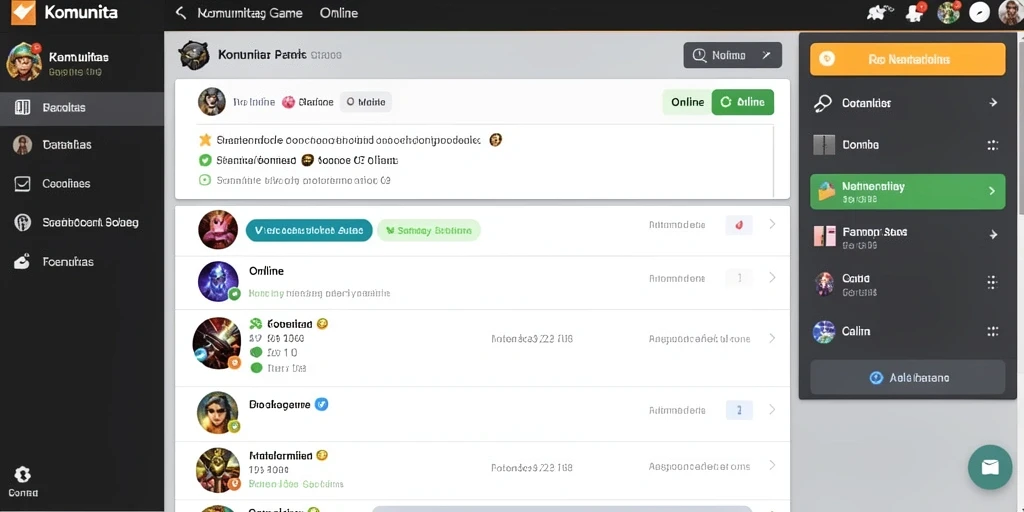This screenshot has height=512, width=1024.
Task: Open the Brookogeme member avatar thumbnail
Action: click(x=218, y=413)
